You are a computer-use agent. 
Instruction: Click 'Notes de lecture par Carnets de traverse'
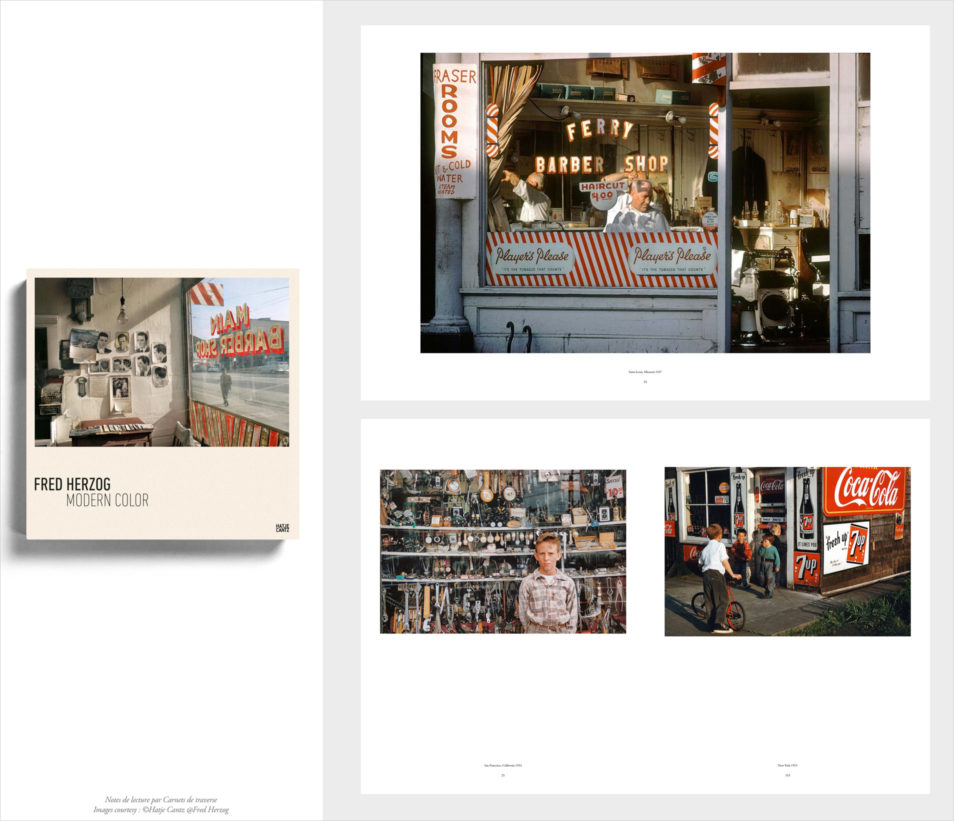(161, 800)
